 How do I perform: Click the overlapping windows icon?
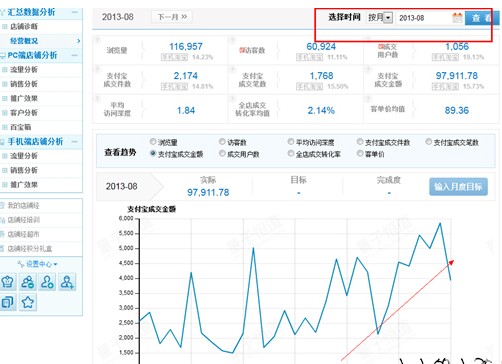tap(8, 302)
